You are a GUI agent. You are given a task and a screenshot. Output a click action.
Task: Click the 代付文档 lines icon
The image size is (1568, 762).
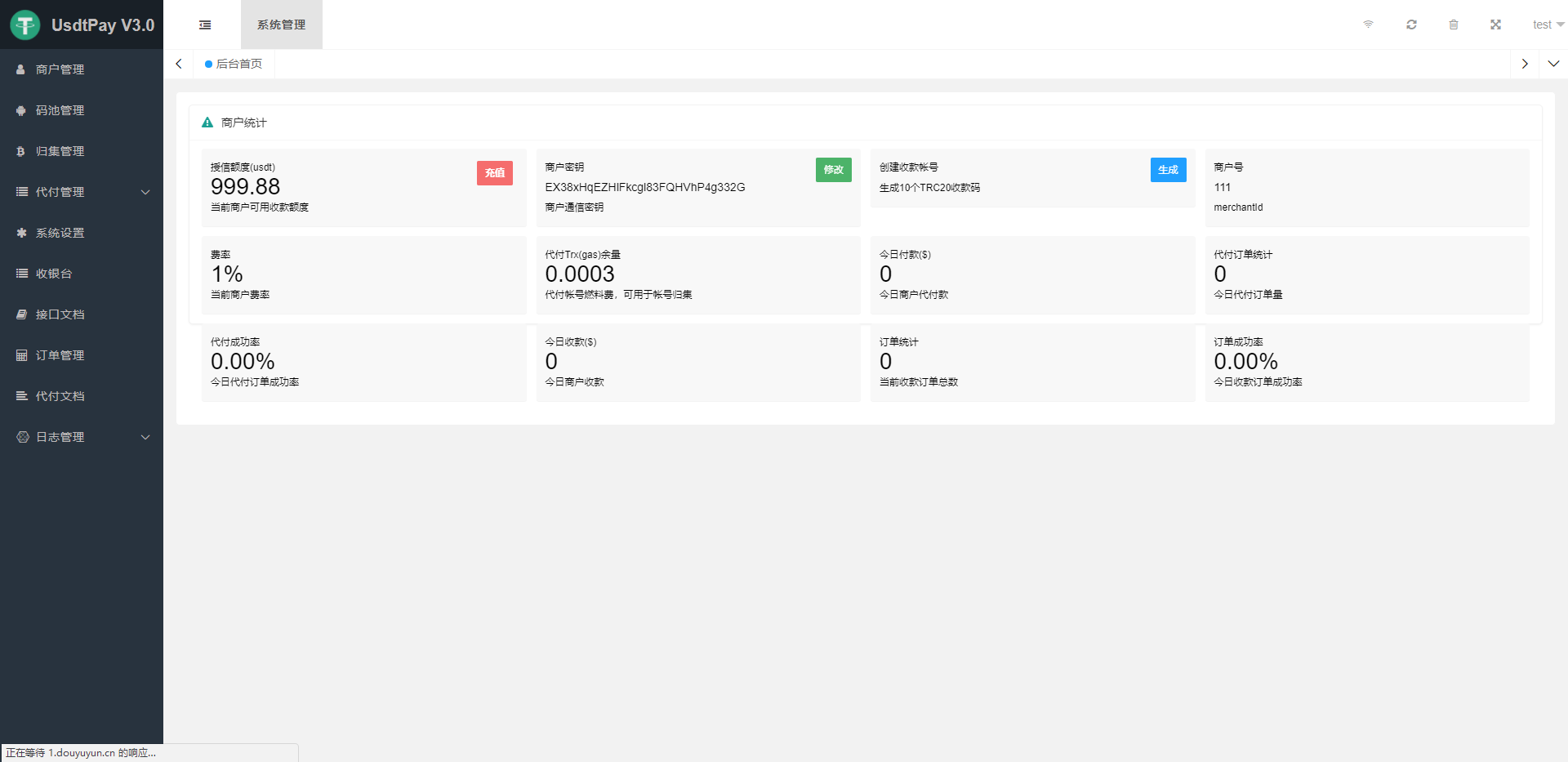22,396
